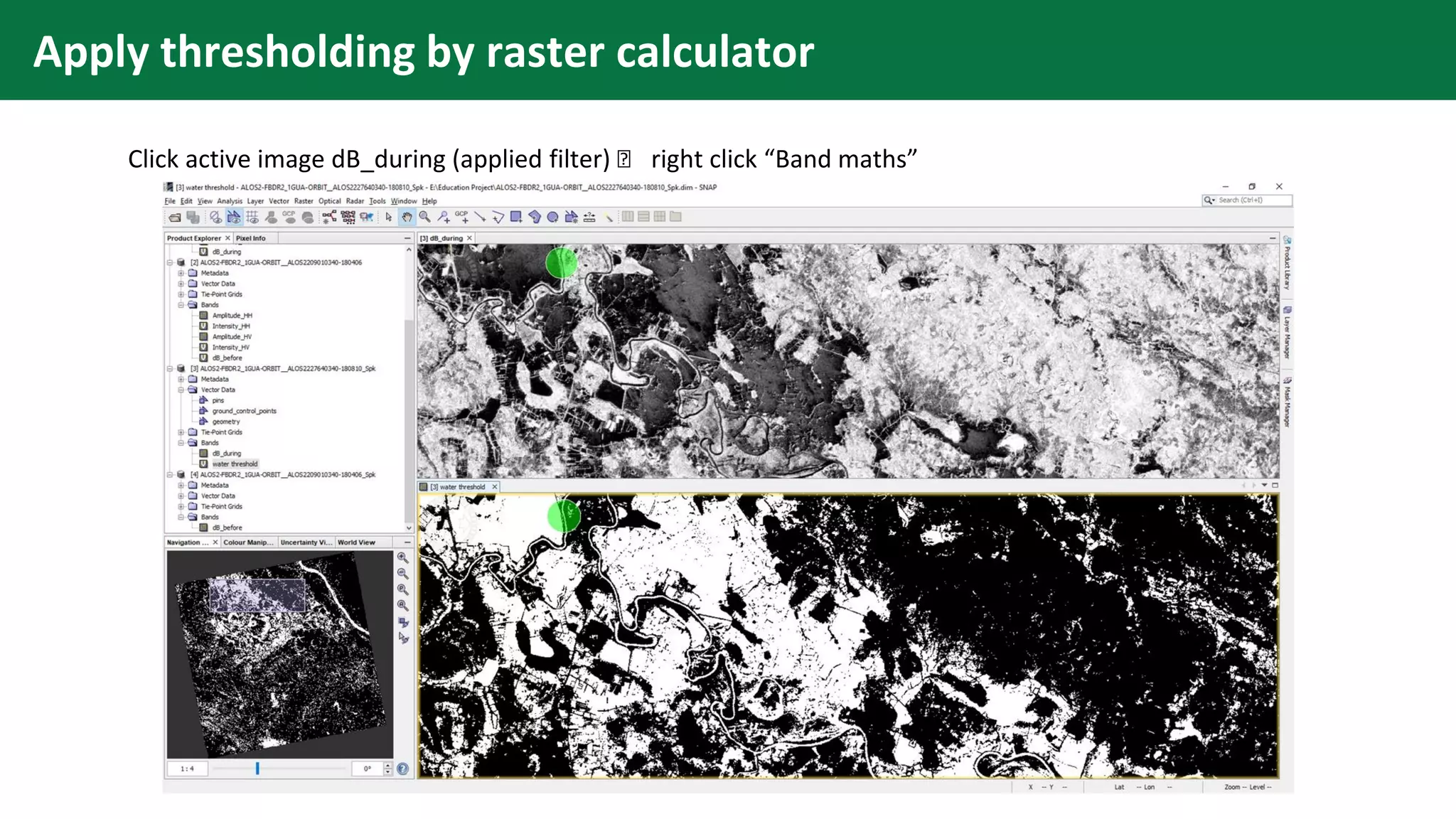Screen dimensions: 1456x819
Task: Adjust the Navigation zoom slider handle
Action: click(x=257, y=769)
